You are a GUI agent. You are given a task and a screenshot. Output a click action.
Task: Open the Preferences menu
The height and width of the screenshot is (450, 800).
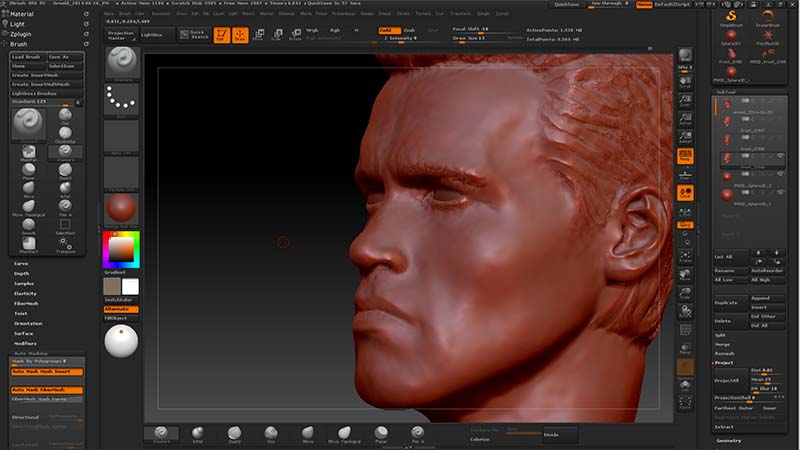[x=343, y=14]
